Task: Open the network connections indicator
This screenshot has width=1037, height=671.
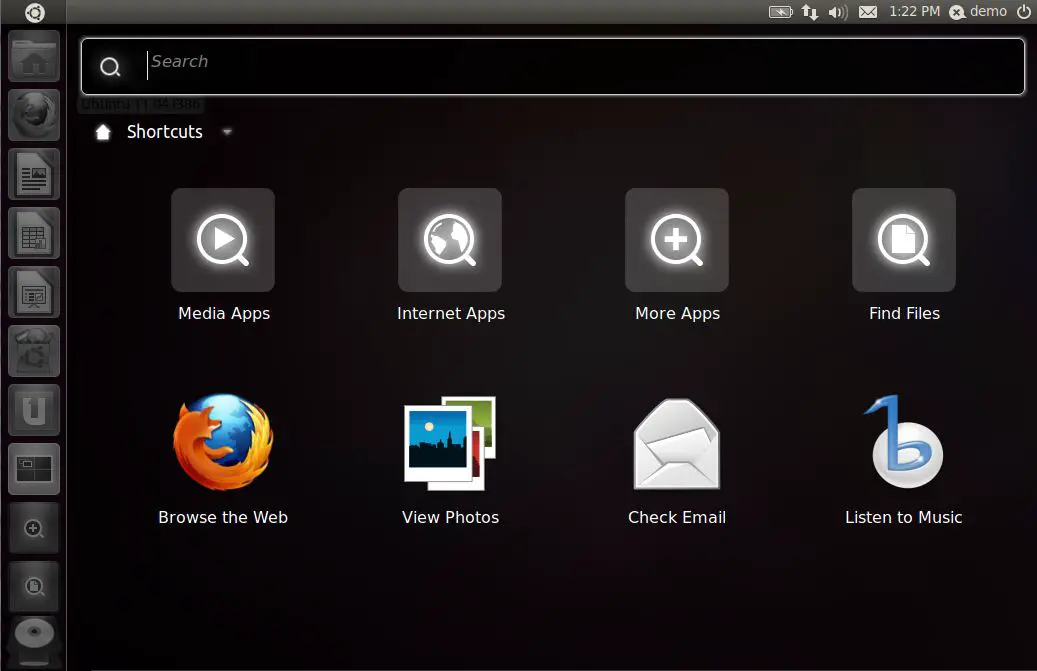Action: pyautogui.click(x=810, y=12)
